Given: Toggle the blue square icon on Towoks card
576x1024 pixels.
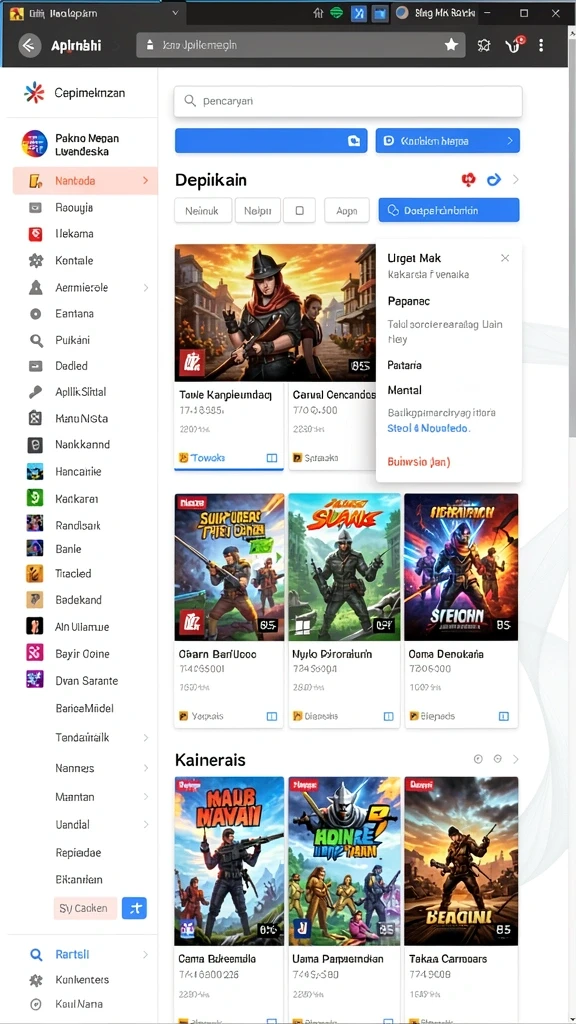Looking at the screenshot, I should [x=272, y=458].
